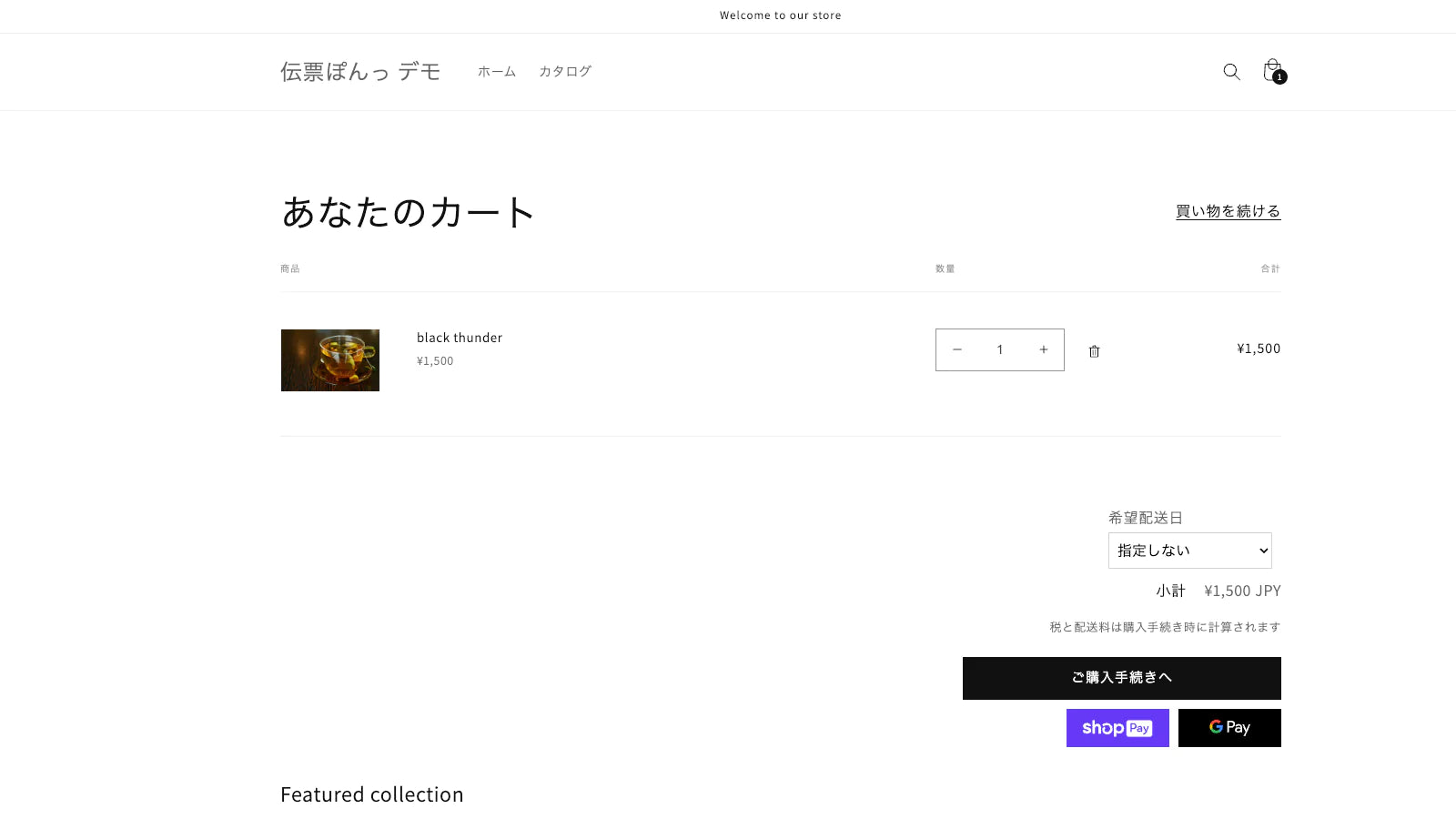Screen dimensions: 1456x819
Task: Follow the 買い物を続ける link
Action: coord(1228,211)
